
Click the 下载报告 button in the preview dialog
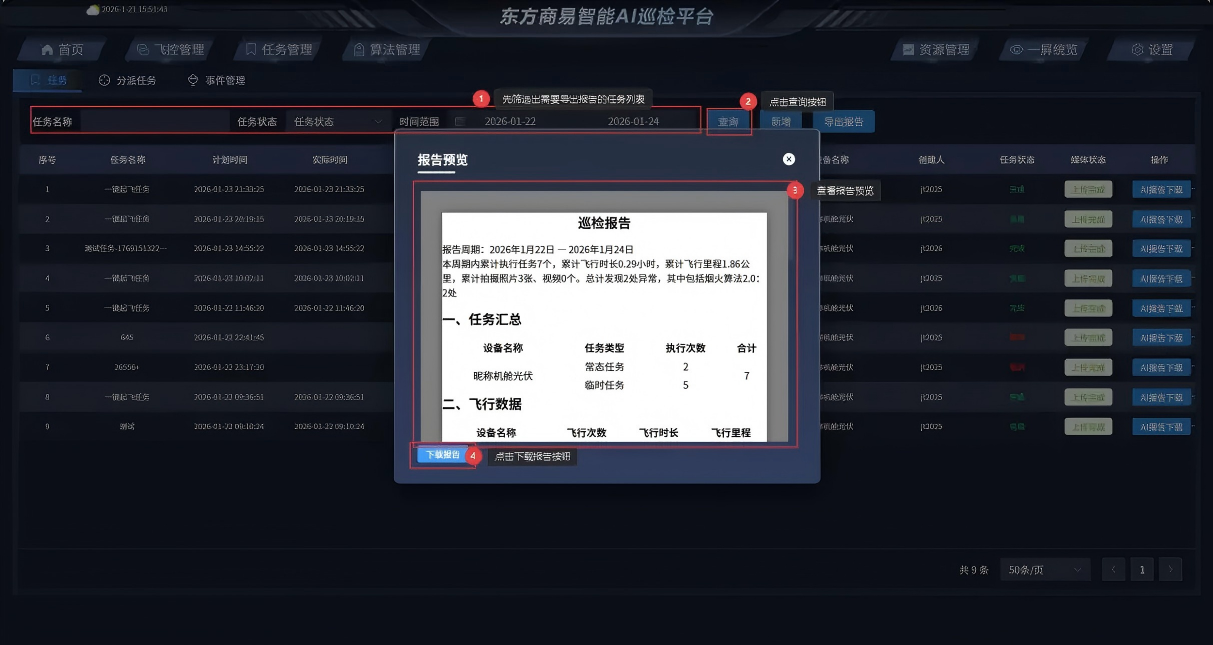click(x=443, y=455)
